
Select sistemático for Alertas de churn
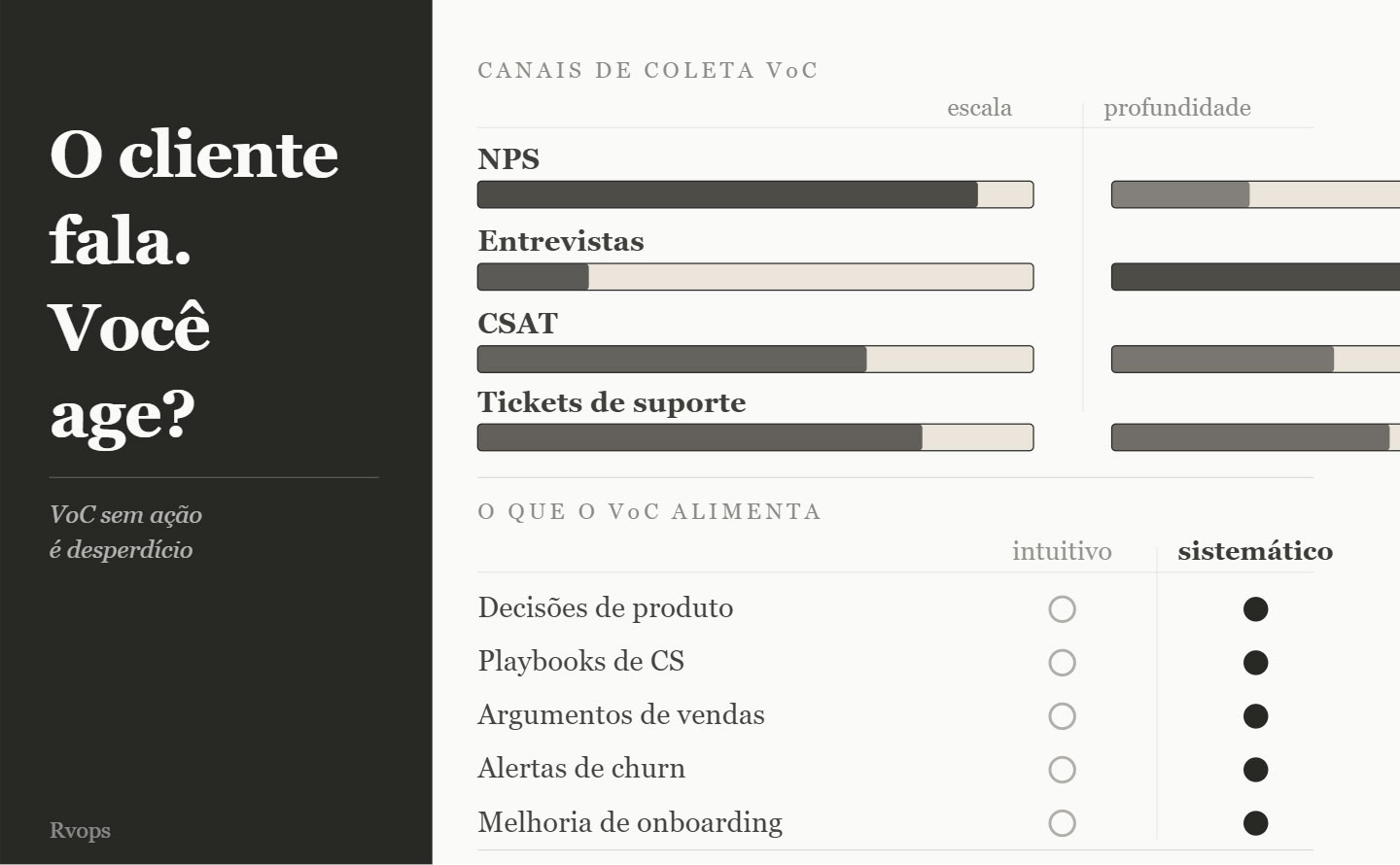[x=1255, y=770]
